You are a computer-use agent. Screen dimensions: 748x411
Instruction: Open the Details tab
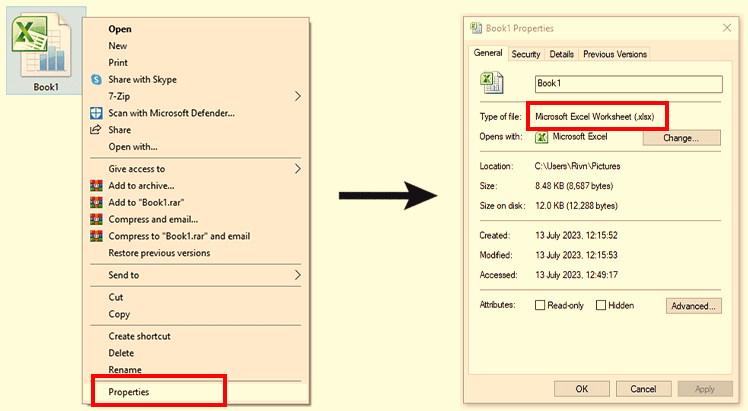tap(561, 54)
